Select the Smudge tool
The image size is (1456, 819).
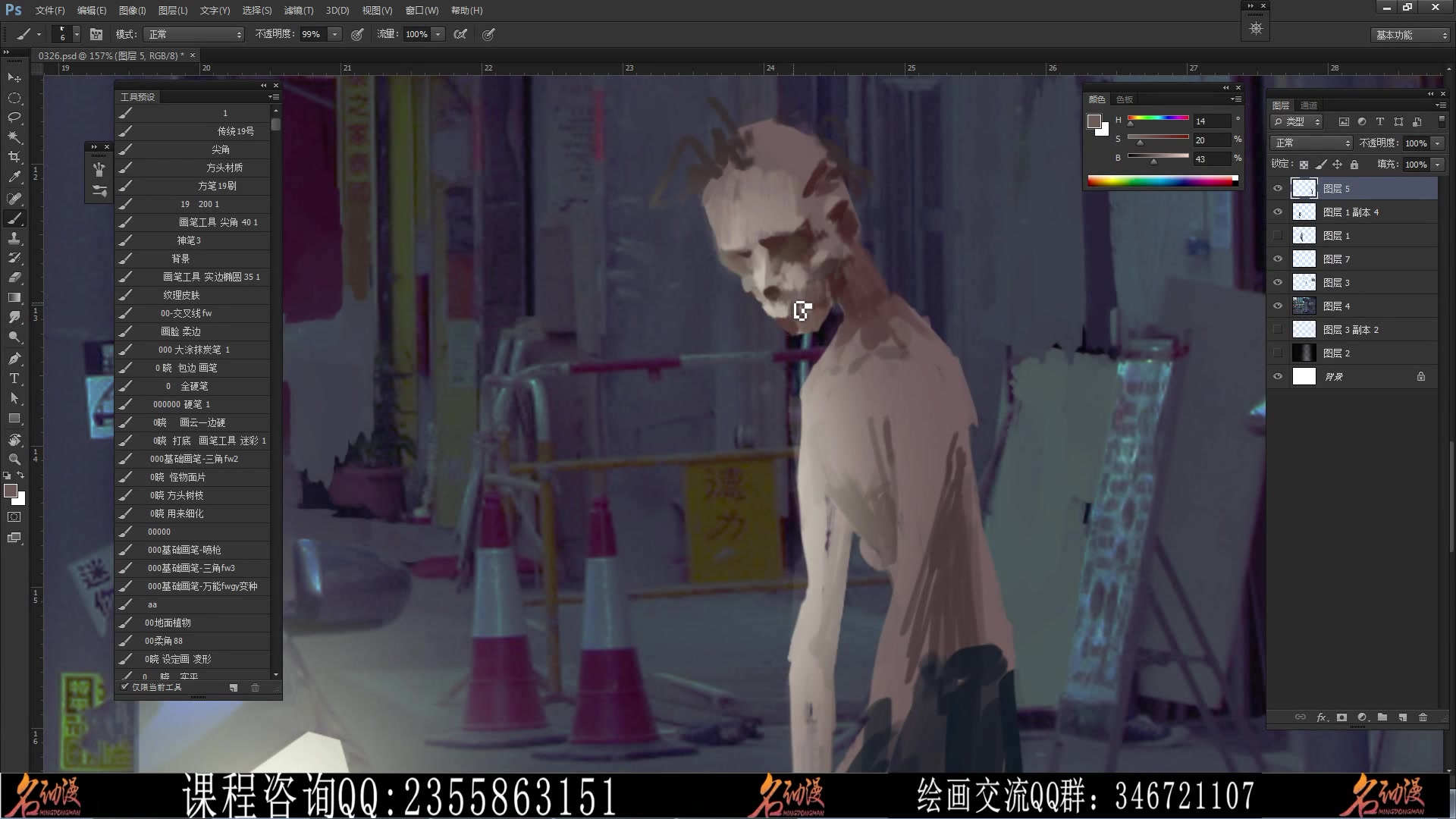pos(14,317)
